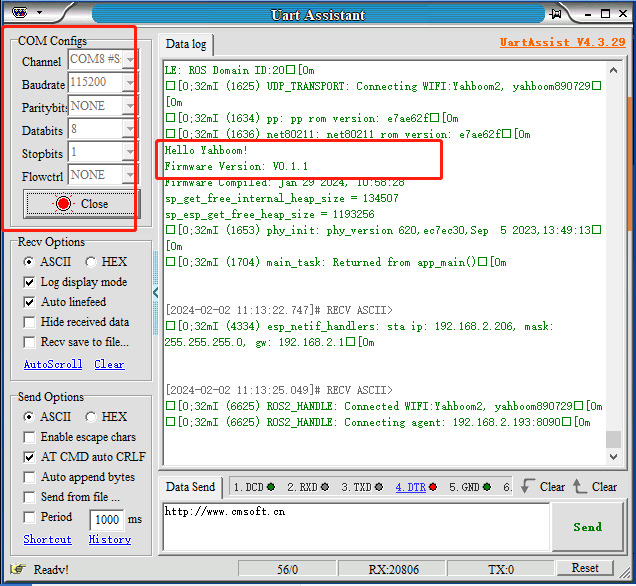Open the dropdown arrow beside the app logo
636x586 pixels.
tap(39, 13)
